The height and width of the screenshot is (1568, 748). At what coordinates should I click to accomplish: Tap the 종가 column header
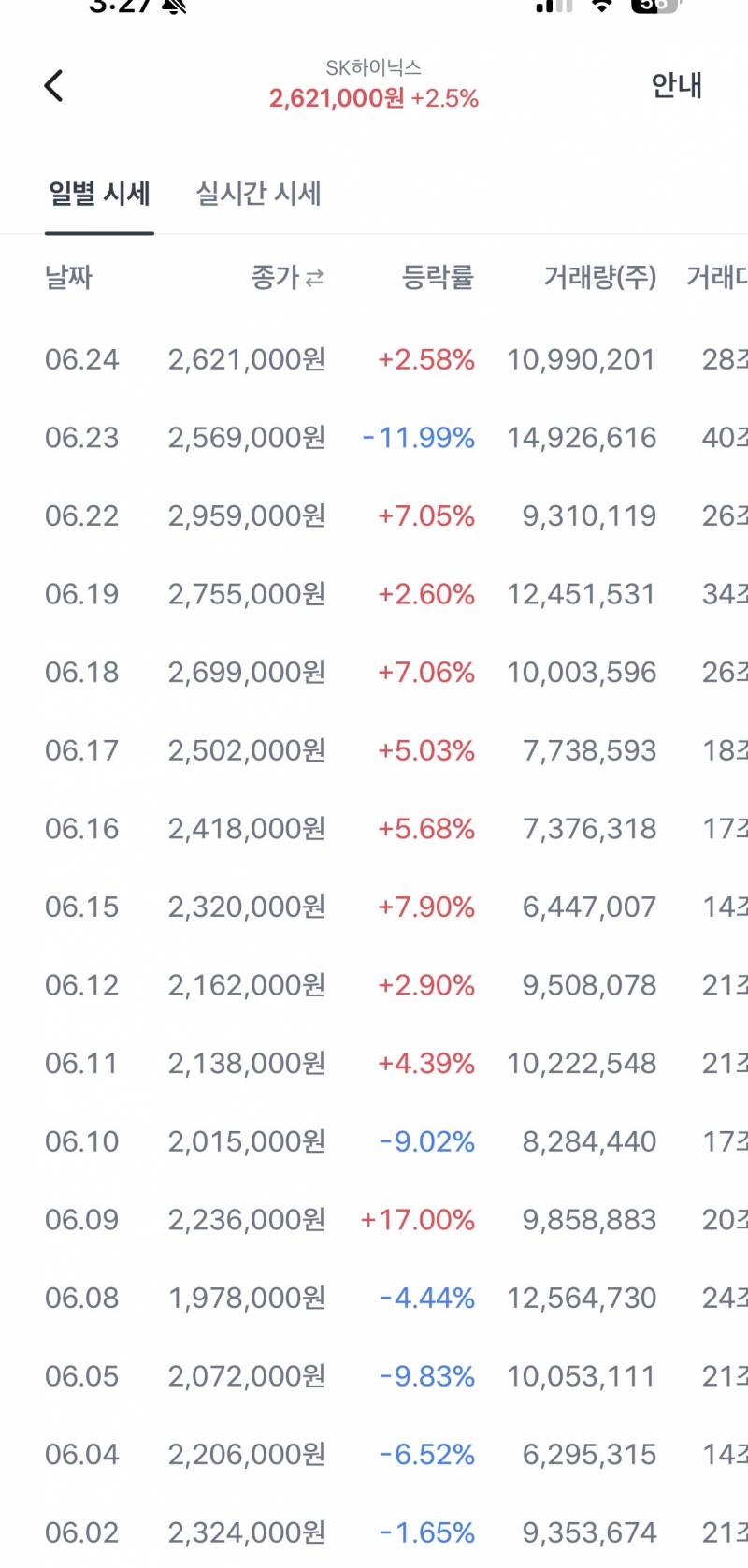point(275,277)
